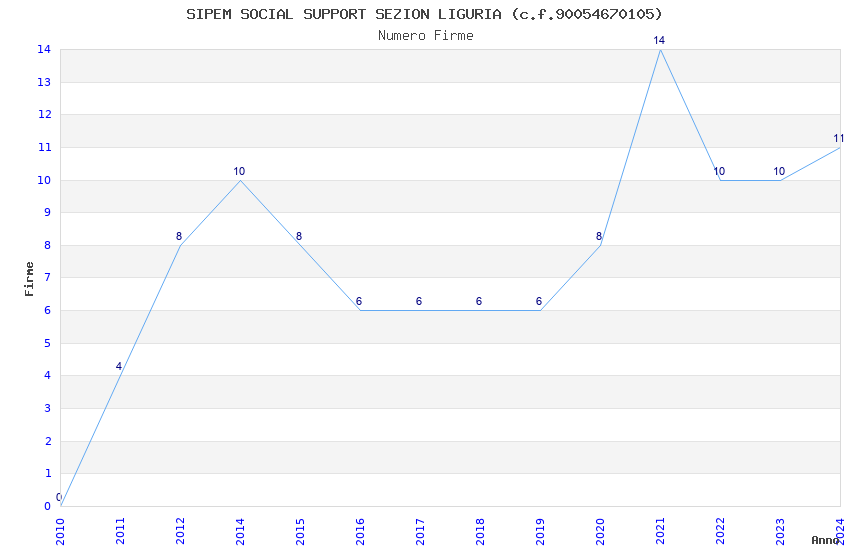Click the Firme y-axis label
Viewport: 850px width, 550px height.
point(29,279)
